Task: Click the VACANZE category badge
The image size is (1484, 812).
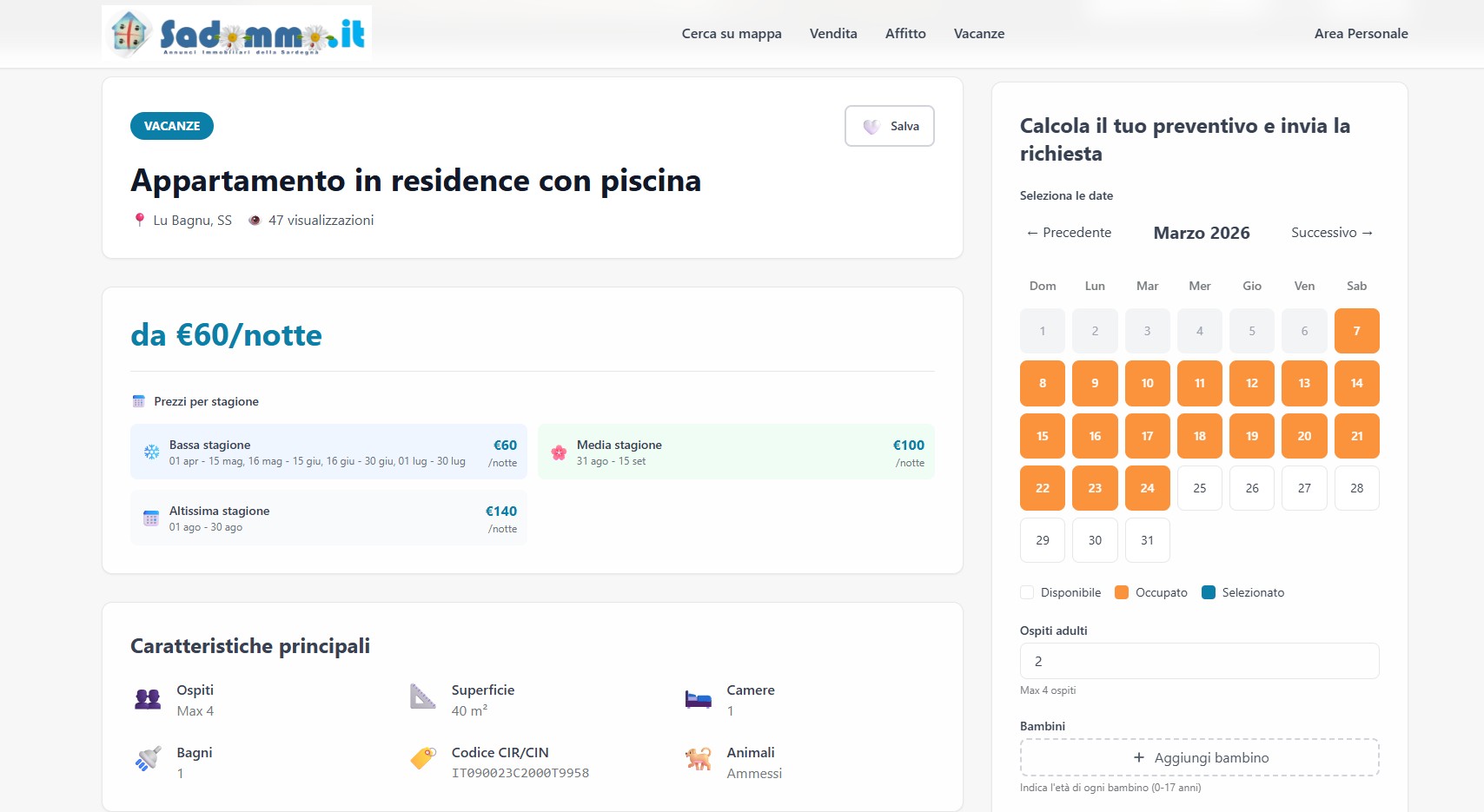Action: pyautogui.click(x=172, y=126)
